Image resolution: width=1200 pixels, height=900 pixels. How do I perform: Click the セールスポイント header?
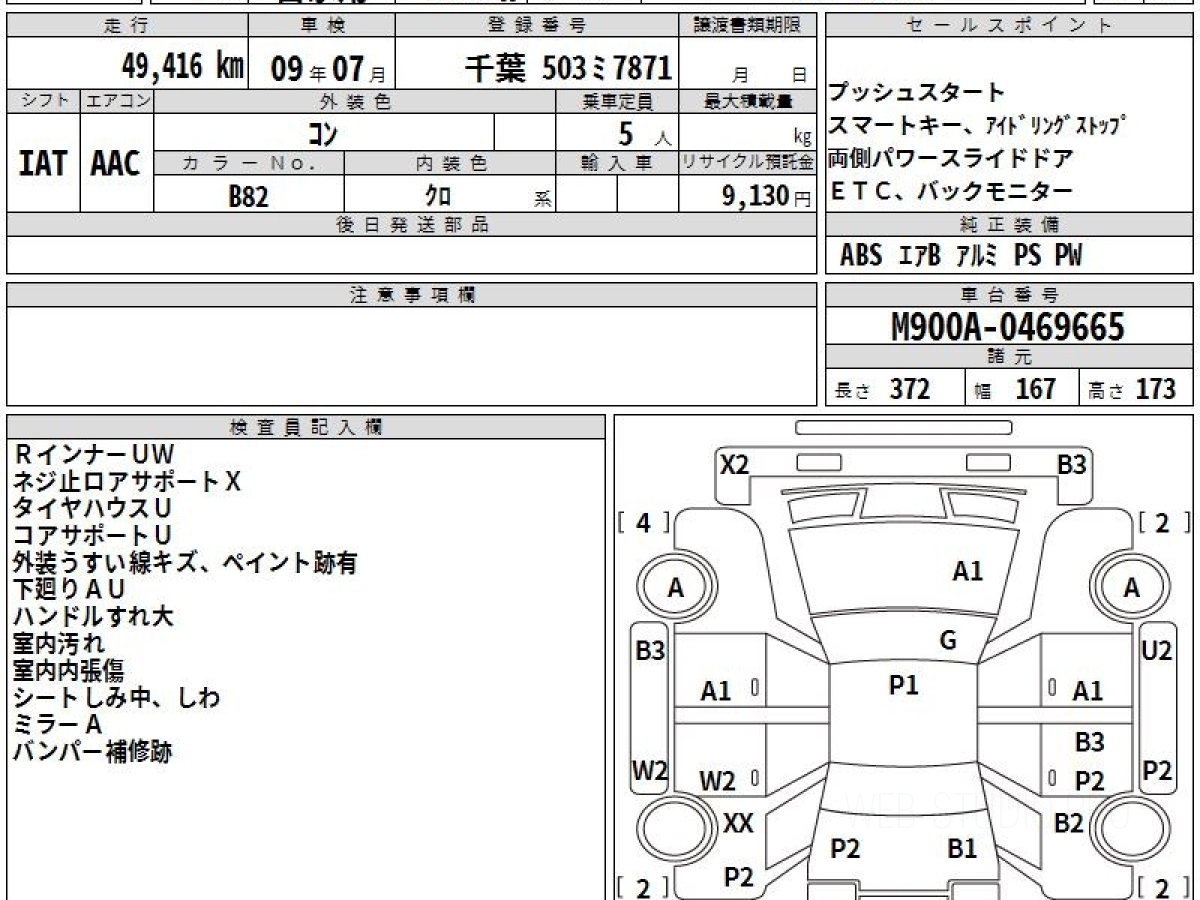1010,26
